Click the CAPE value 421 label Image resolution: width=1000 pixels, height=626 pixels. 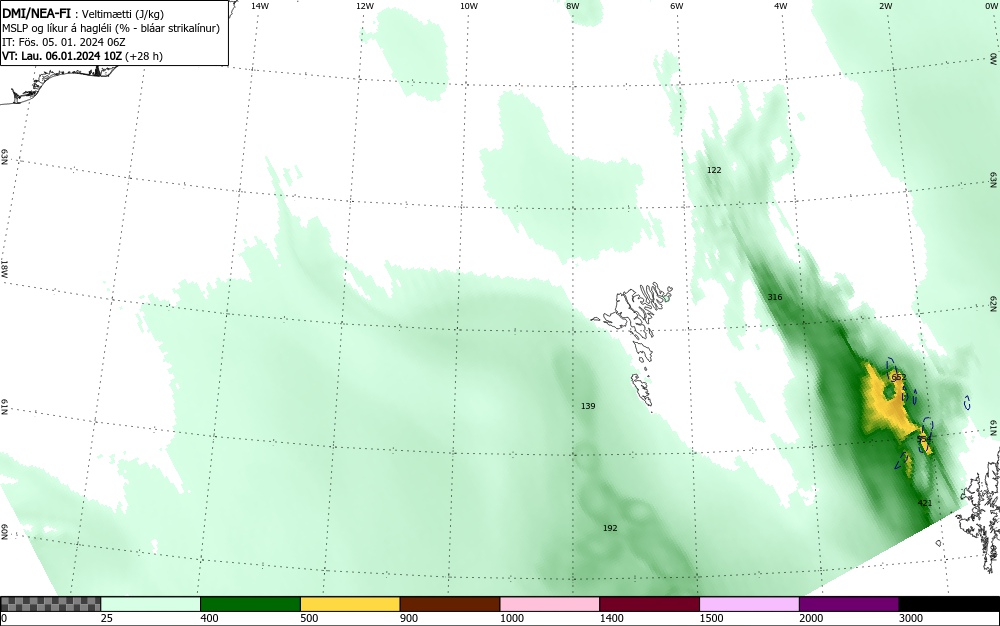click(x=925, y=503)
